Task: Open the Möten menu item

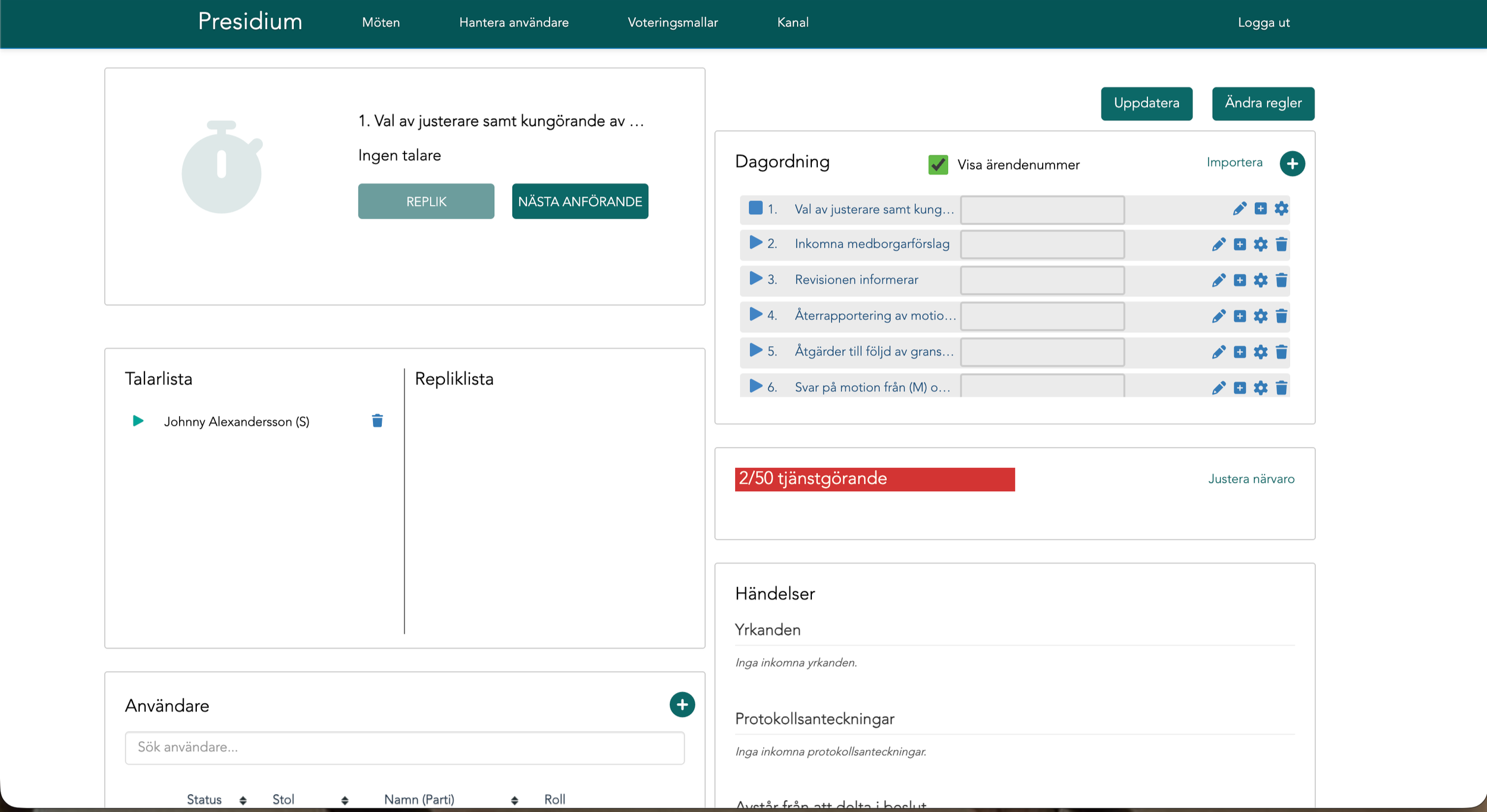Action: point(381,23)
